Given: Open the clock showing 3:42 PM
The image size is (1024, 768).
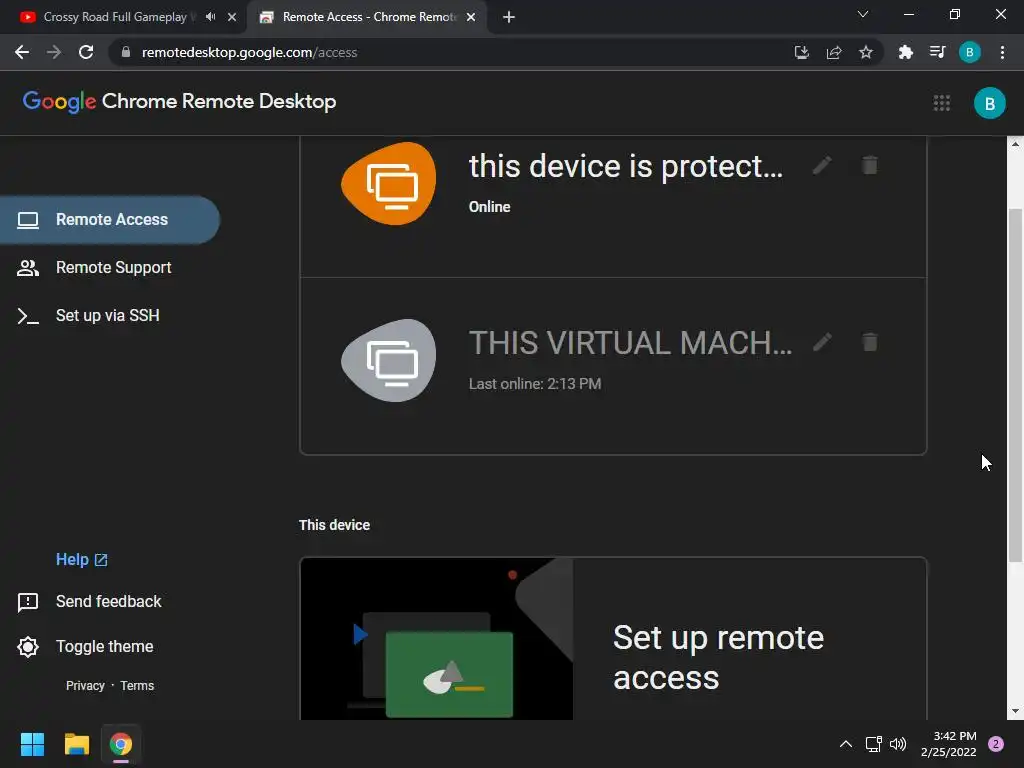Looking at the screenshot, I should tap(949, 744).
